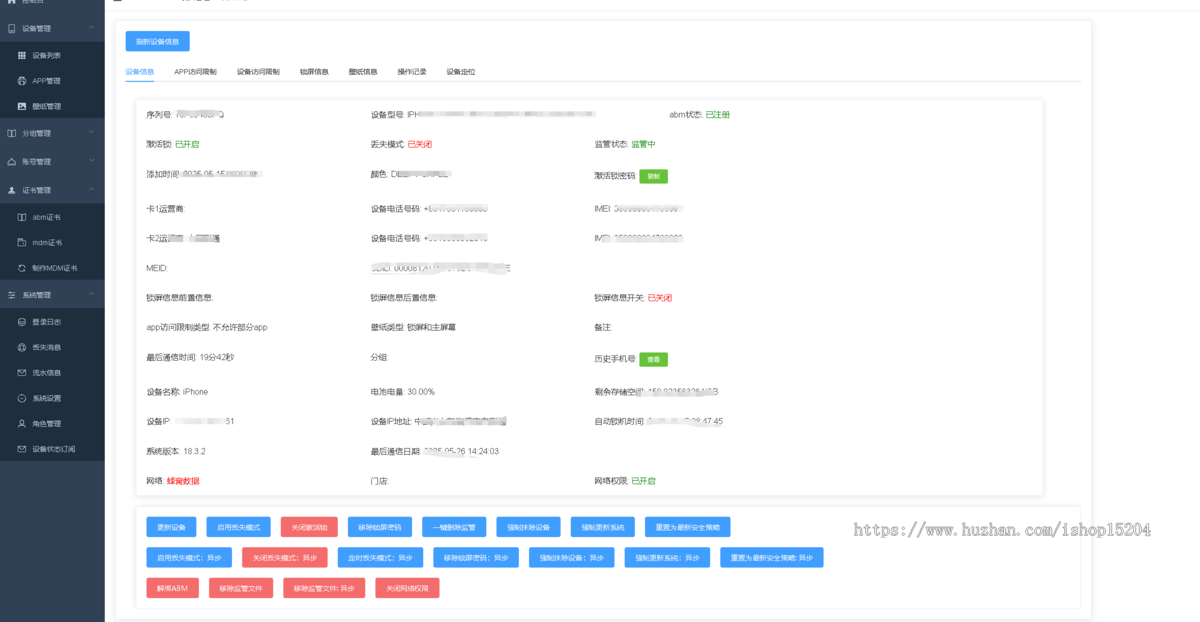Screen dimensions: 1200x622
Task: Click the 登录日志 icon
Action: pyautogui.click(x=22, y=322)
